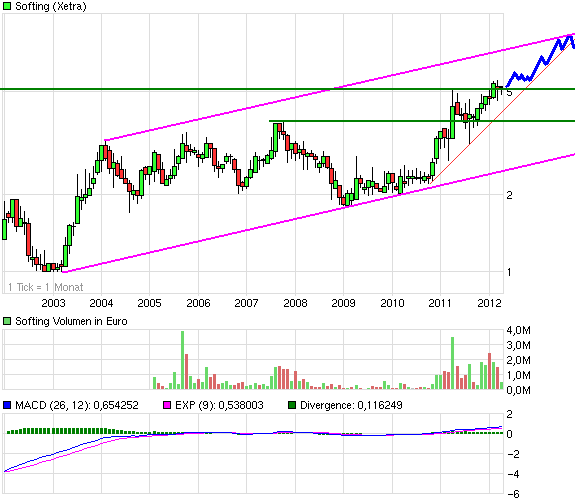The height and width of the screenshot is (502, 575).
Task: Click the 2011 year label on the axis
Action: click(x=440, y=303)
